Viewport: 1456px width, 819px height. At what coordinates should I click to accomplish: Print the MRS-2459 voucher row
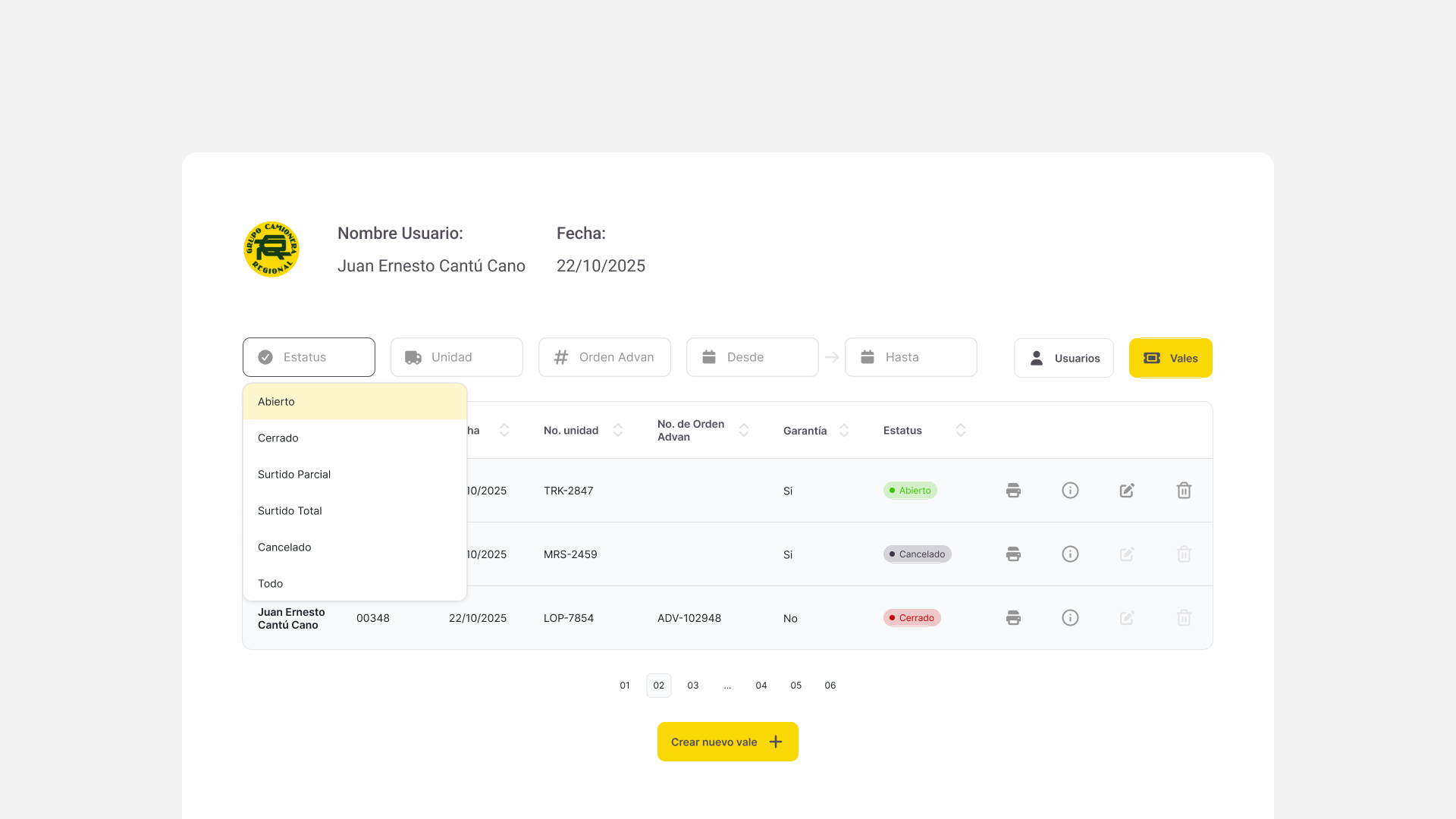[1013, 554]
